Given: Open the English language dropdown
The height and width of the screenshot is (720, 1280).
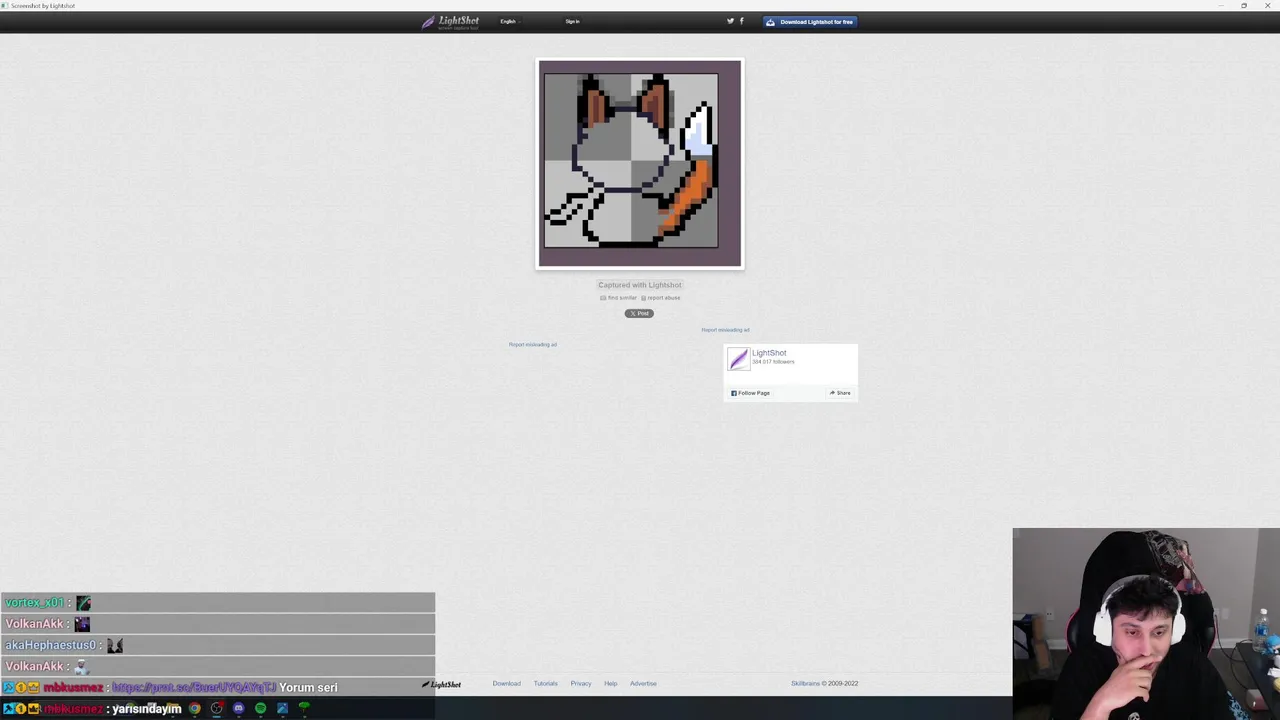Looking at the screenshot, I should pyautogui.click(x=509, y=21).
